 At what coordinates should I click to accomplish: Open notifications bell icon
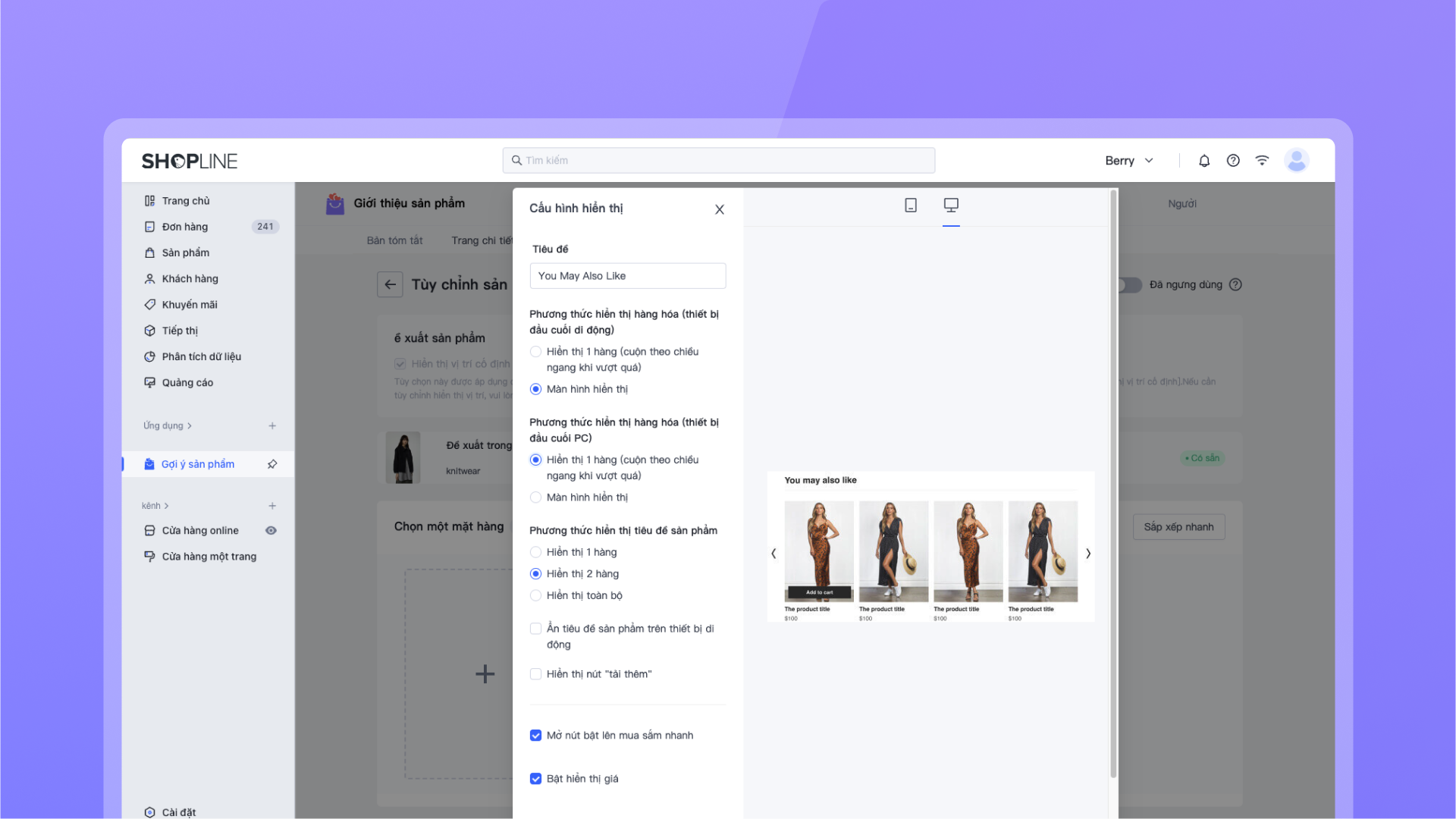point(1204,161)
